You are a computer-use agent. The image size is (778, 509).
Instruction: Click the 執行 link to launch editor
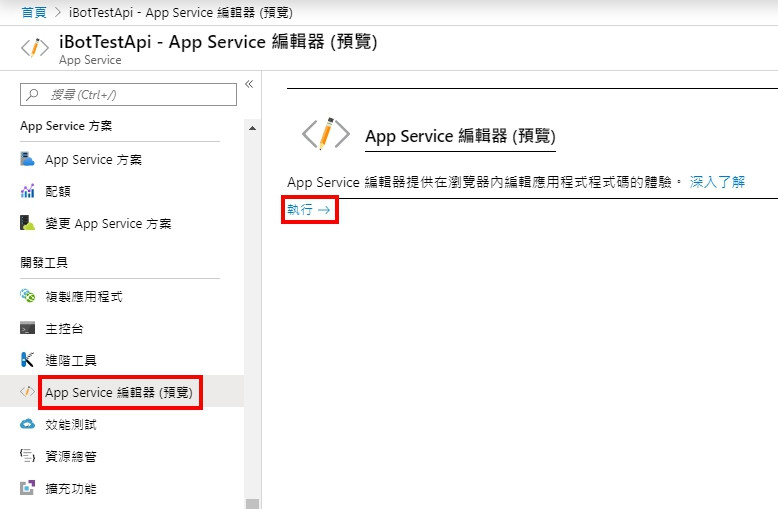[x=309, y=209]
